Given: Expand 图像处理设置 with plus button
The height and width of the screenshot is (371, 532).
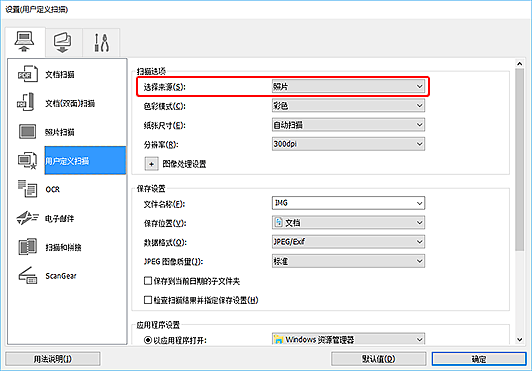Looking at the screenshot, I should click(x=151, y=164).
